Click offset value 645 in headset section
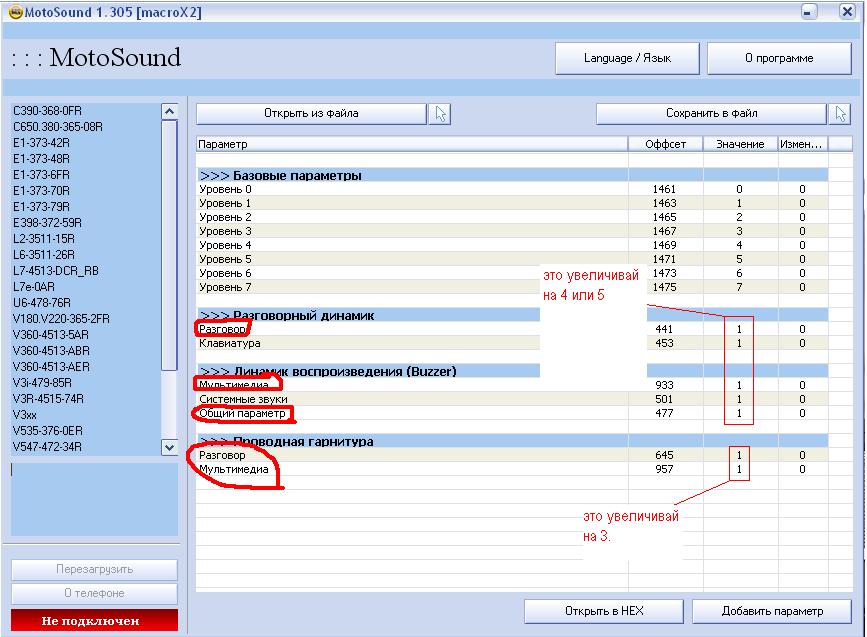 (x=664, y=455)
